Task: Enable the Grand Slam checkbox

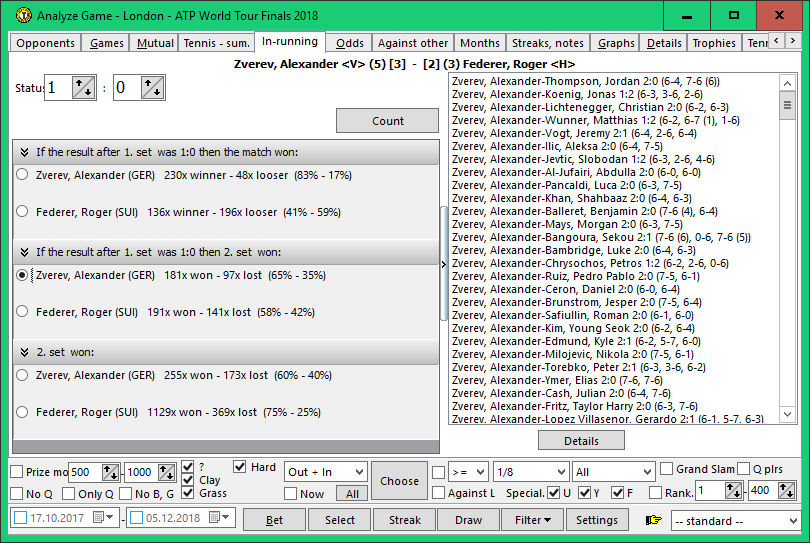Action: coord(667,469)
